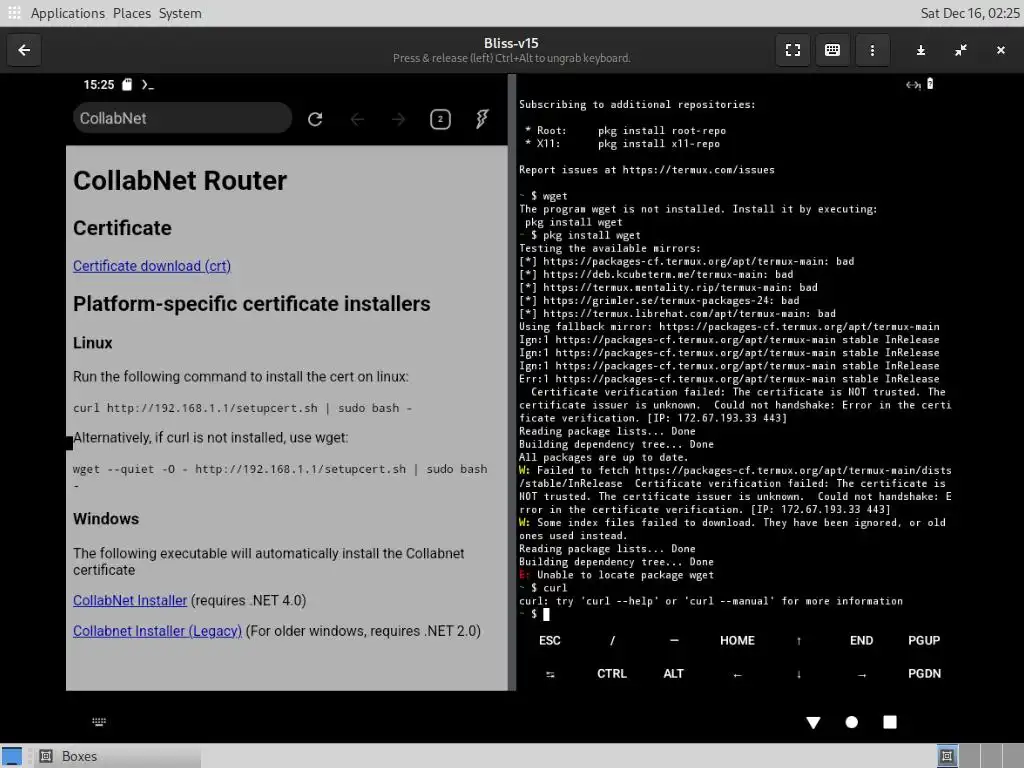Go back using Boxes header arrow

pos(24,50)
